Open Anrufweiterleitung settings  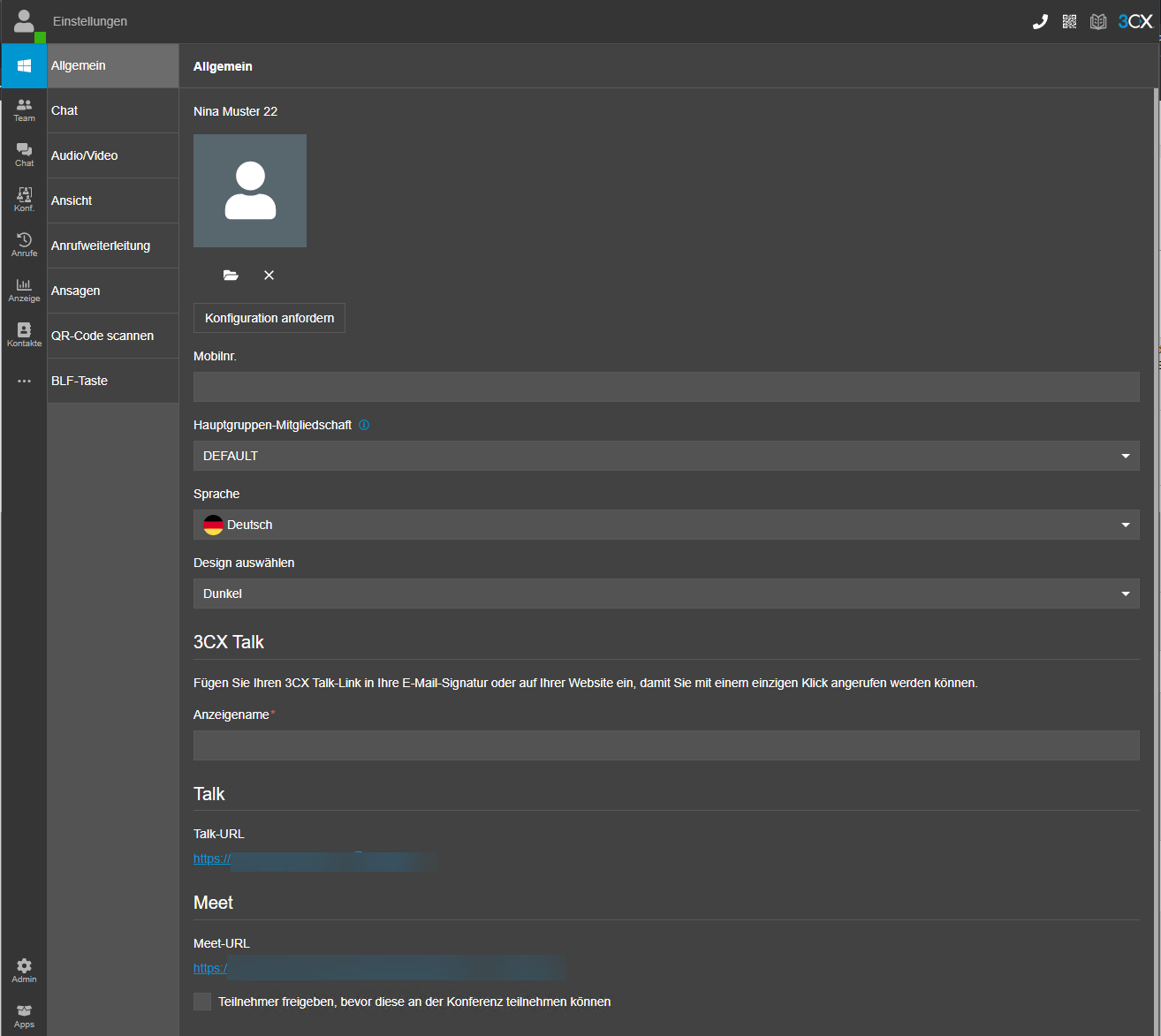coord(113,246)
